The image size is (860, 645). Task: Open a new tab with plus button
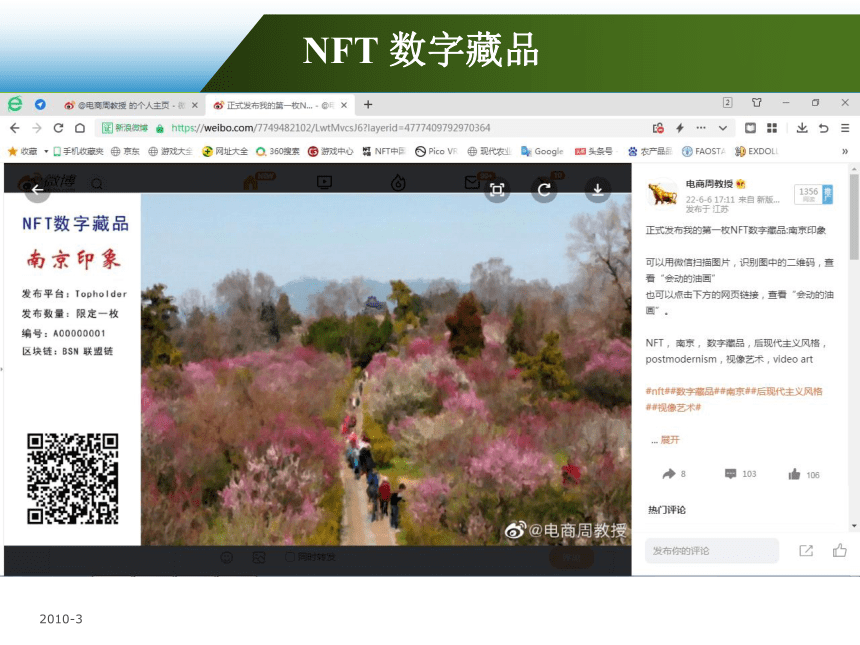[368, 104]
